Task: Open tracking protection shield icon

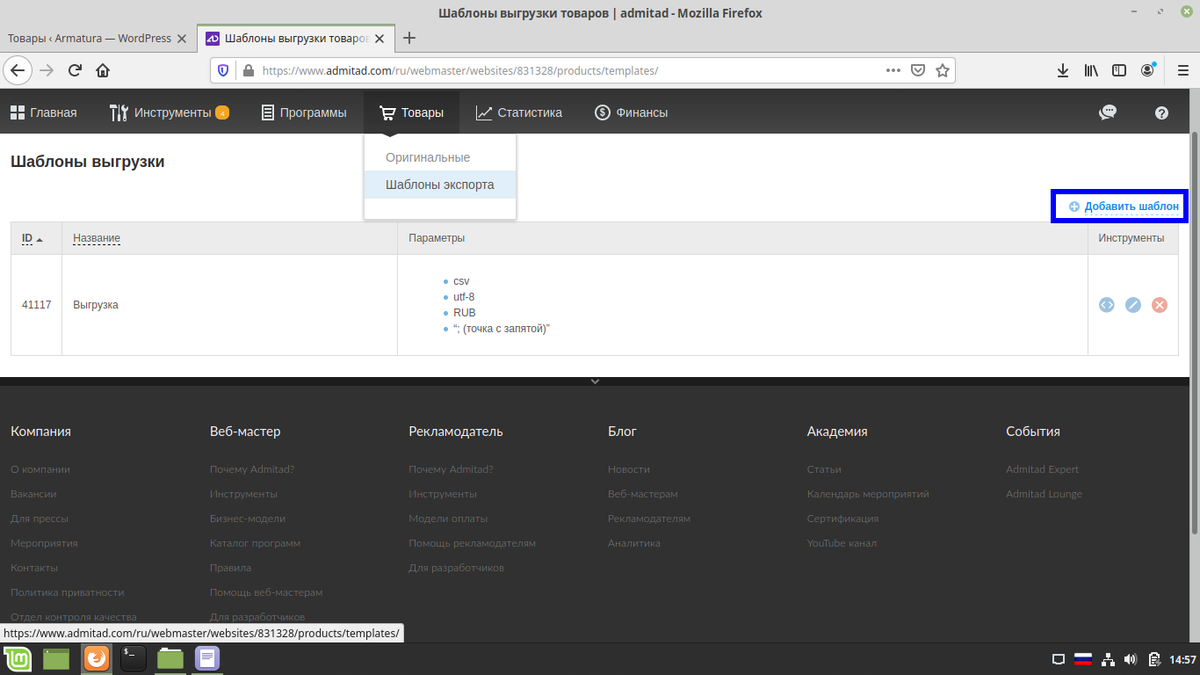Action: (x=223, y=71)
